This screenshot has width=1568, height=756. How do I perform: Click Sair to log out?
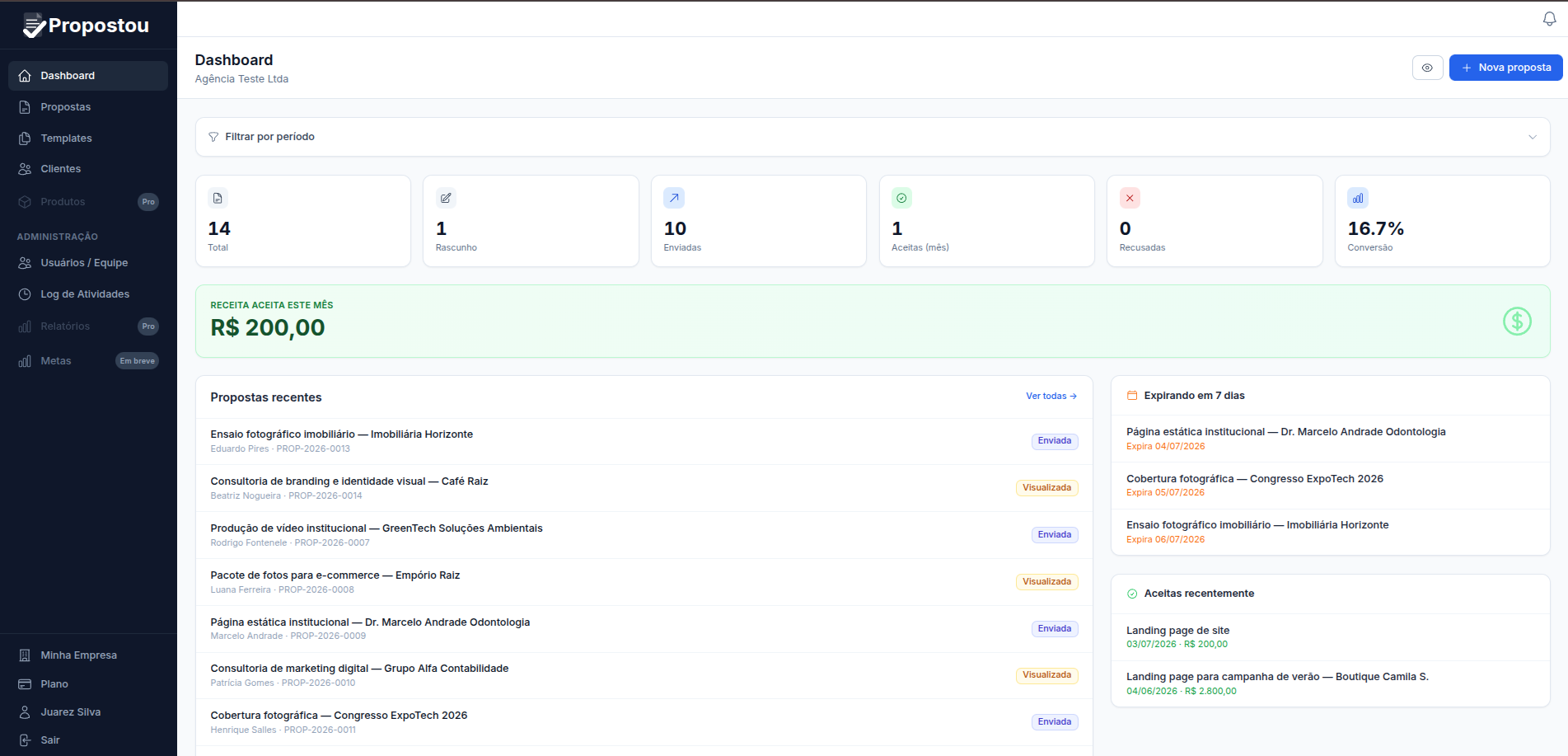[88, 740]
